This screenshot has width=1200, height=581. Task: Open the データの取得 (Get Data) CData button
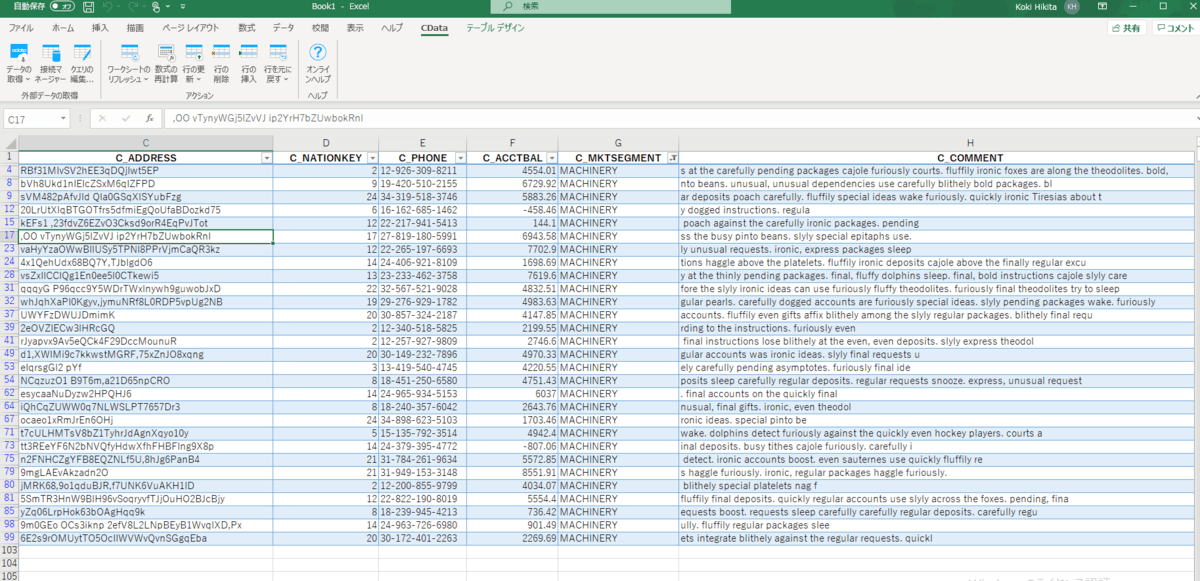19,61
